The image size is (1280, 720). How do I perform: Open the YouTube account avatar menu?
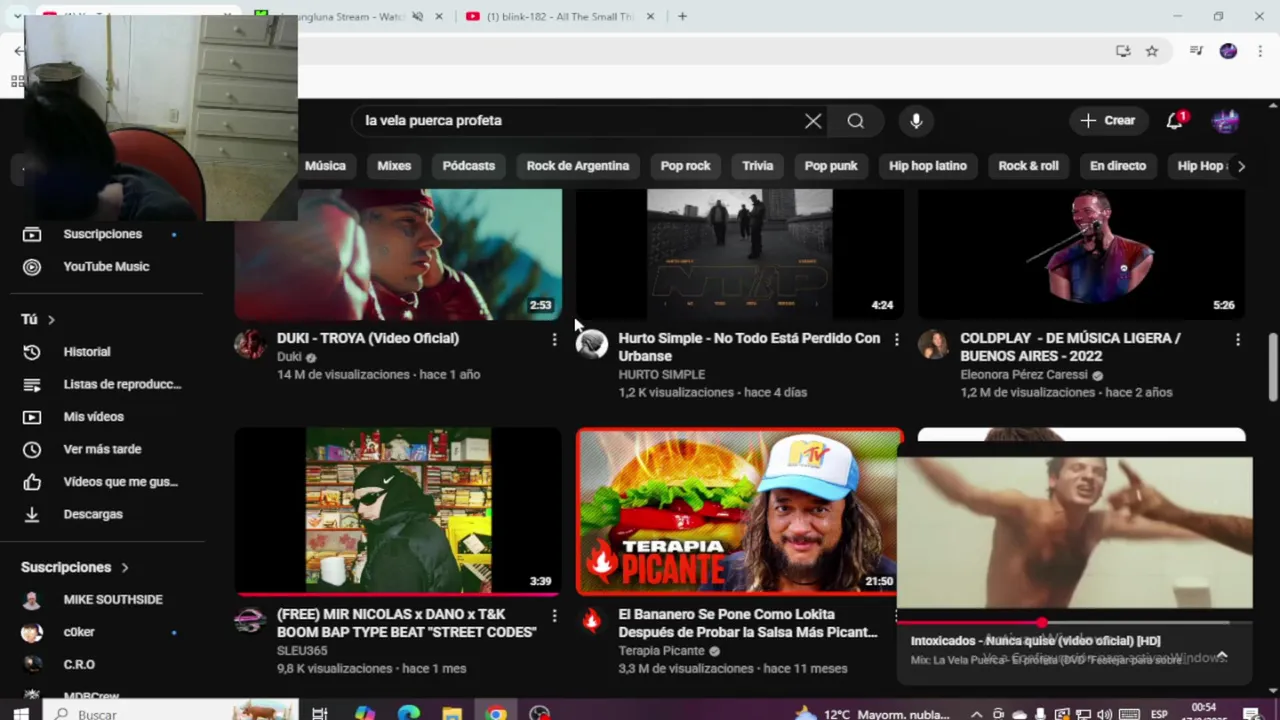(1225, 121)
